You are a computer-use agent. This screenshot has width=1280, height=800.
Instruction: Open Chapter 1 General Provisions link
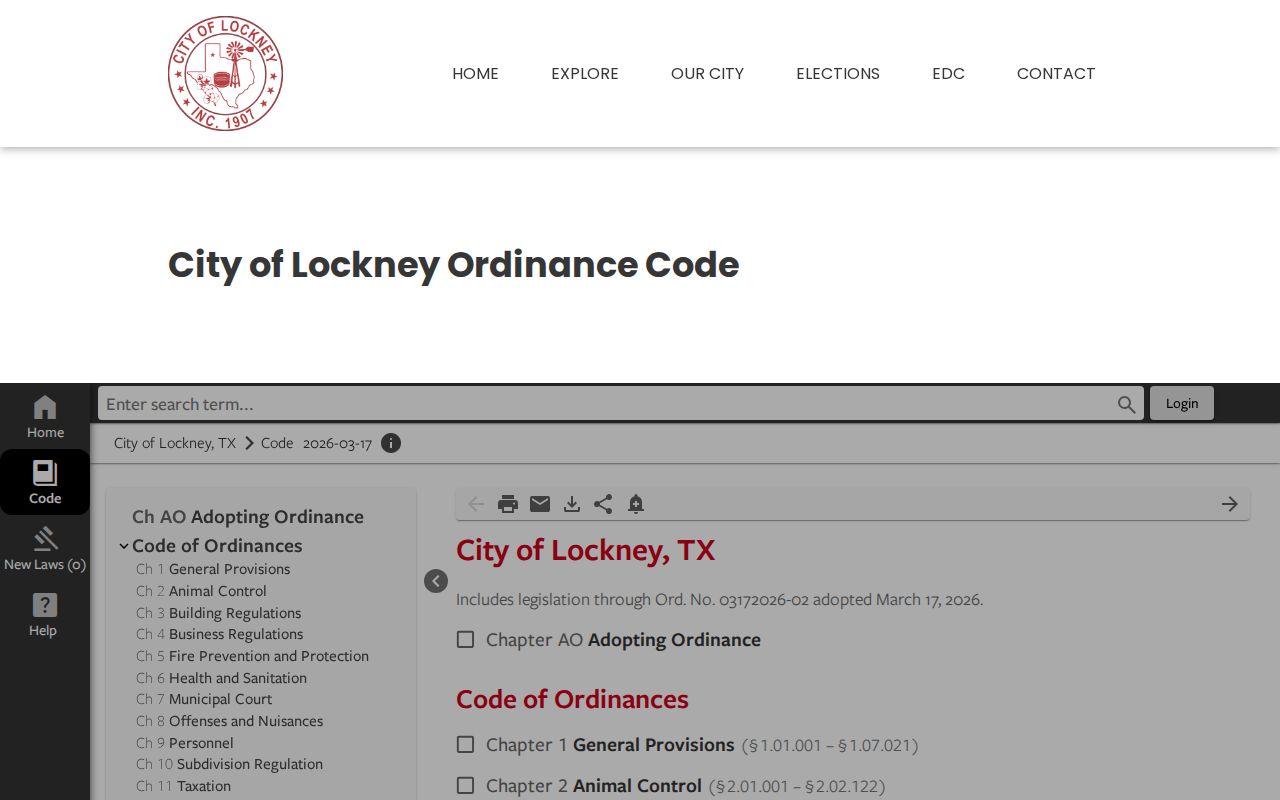click(610, 745)
